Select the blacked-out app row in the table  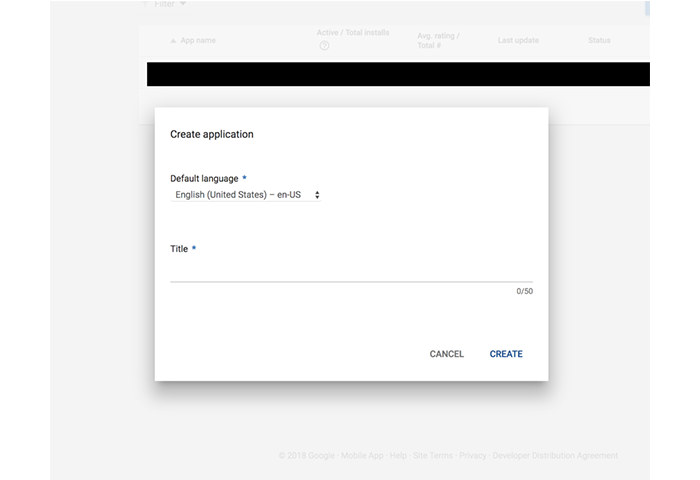[x=398, y=74]
